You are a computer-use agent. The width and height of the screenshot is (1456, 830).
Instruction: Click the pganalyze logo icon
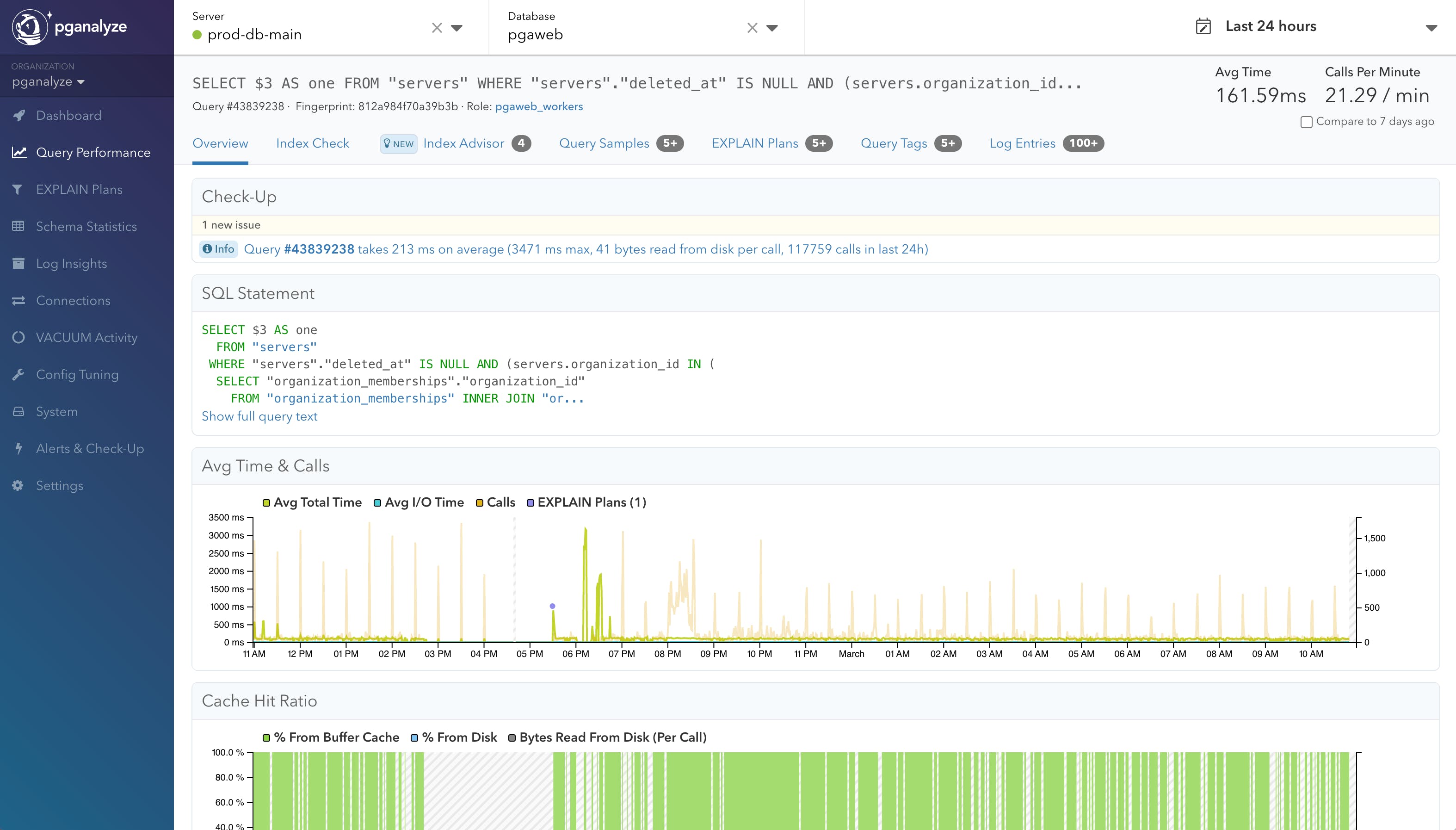30,27
